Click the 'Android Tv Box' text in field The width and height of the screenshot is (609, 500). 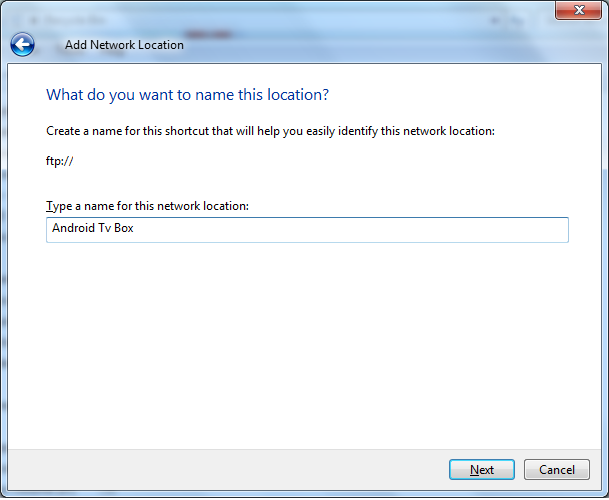pos(93,229)
